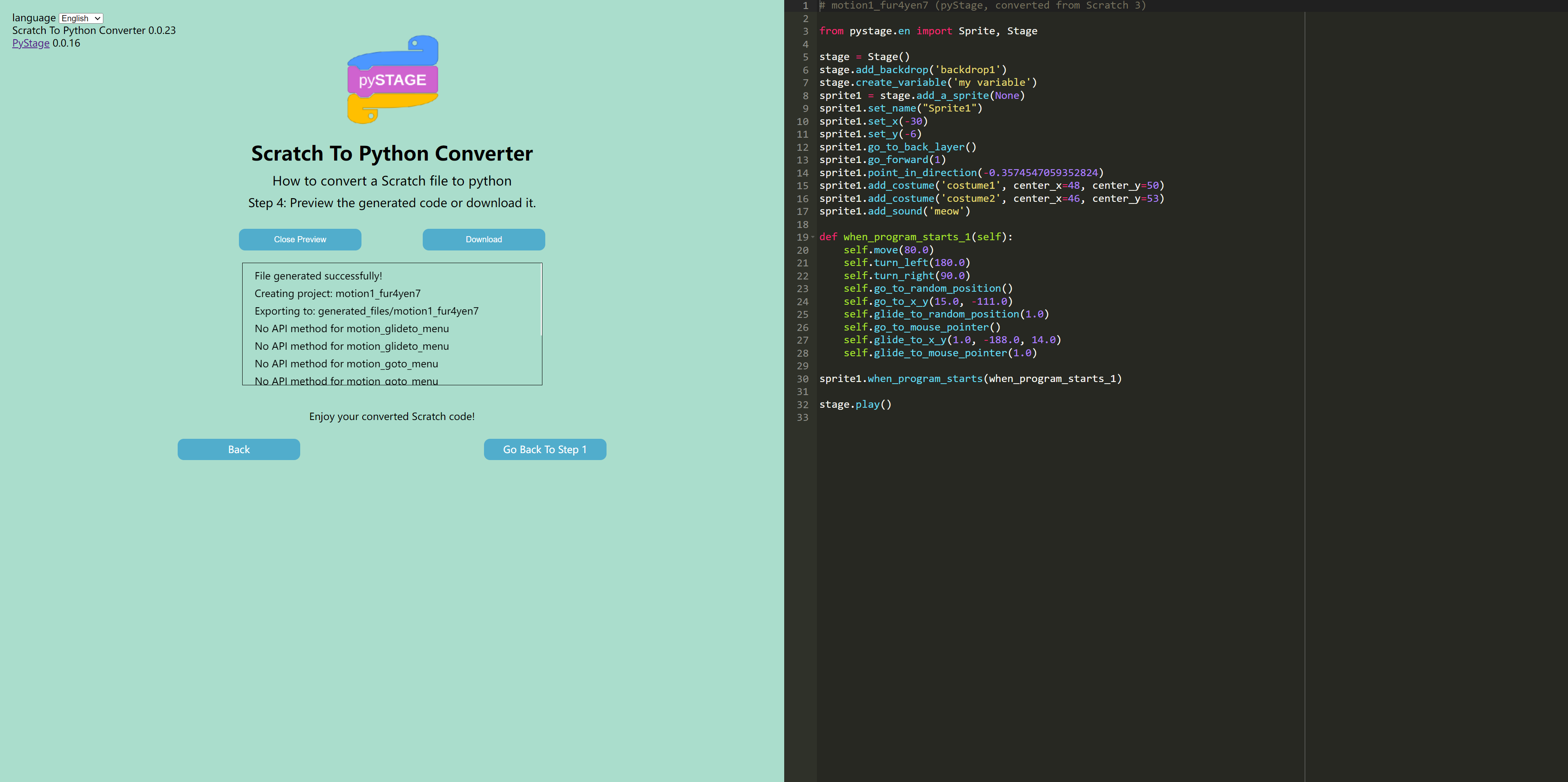Click 'No API method for motion_goto_menu' fully visible line

[346, 364]
